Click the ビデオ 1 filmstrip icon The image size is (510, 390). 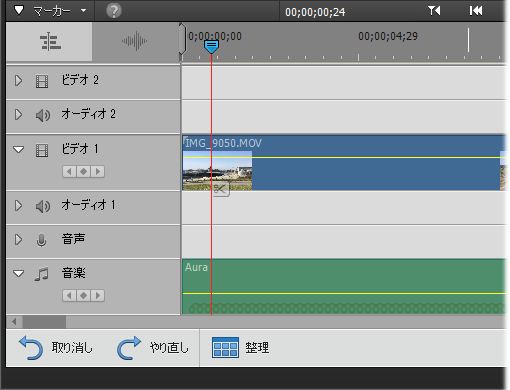point(42,150)
